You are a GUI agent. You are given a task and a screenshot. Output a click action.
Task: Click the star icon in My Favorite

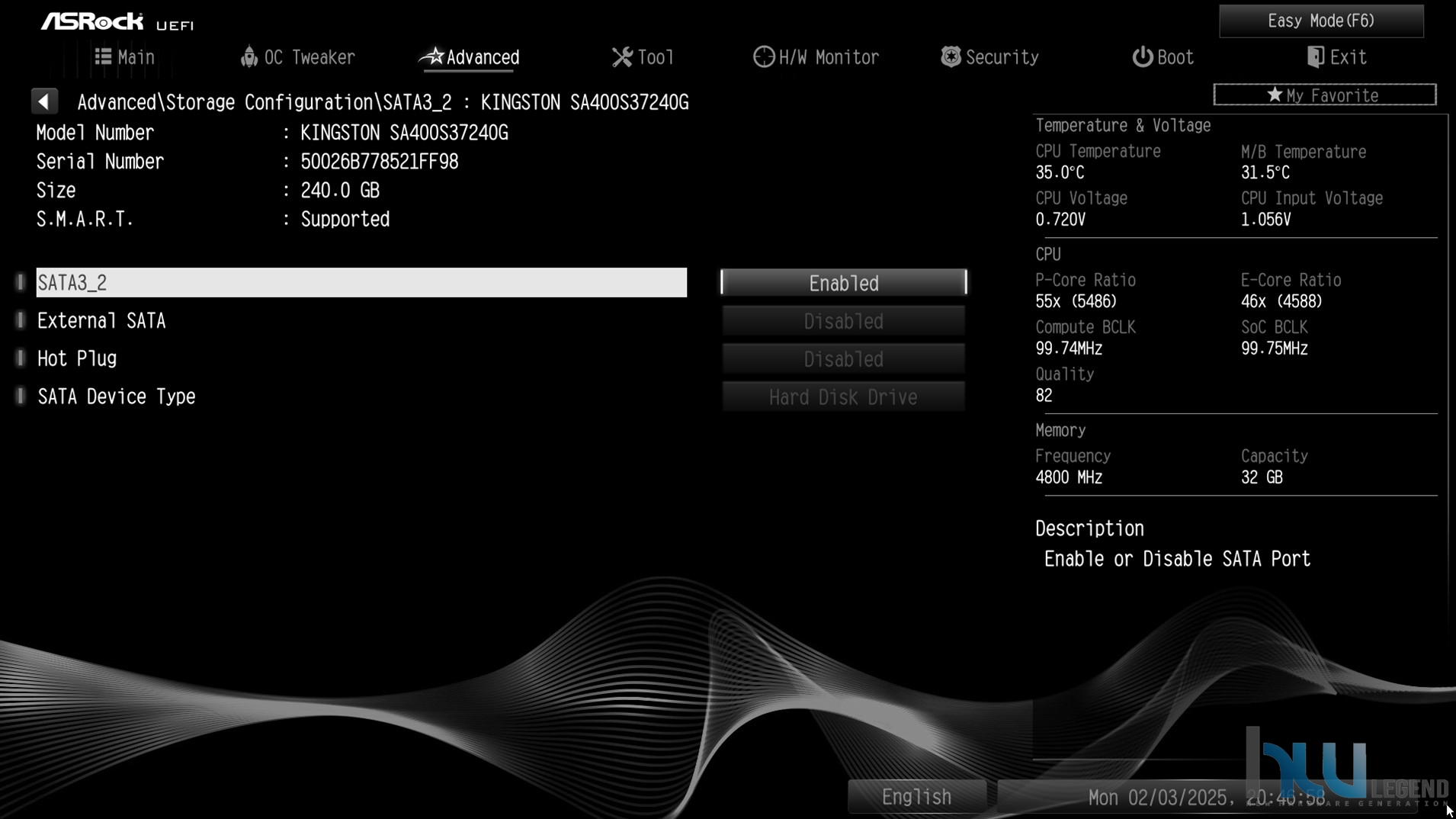1275,95
